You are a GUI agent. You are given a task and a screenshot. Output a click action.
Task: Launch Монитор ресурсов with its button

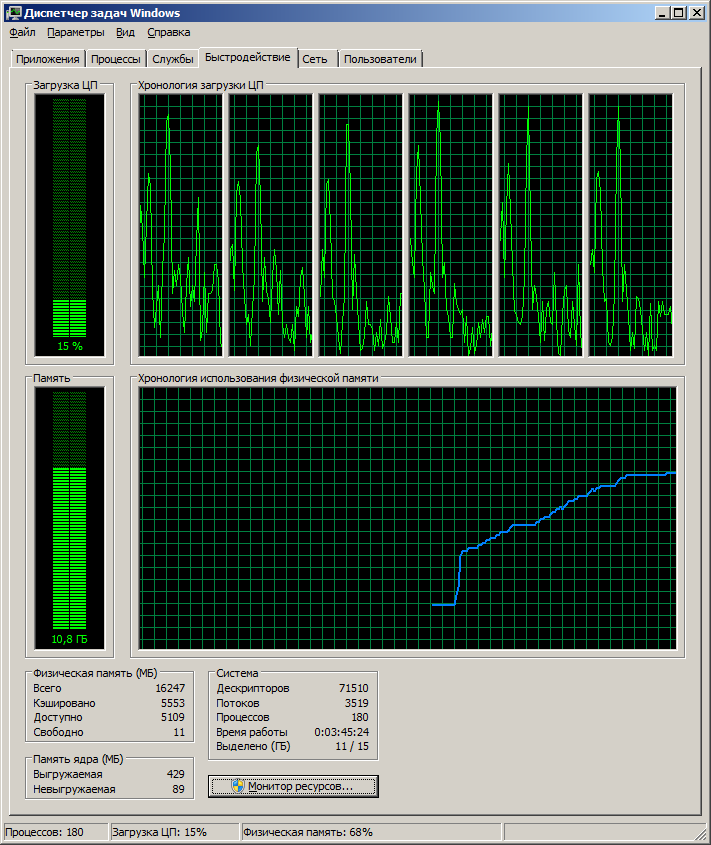[x=294, y=786]
